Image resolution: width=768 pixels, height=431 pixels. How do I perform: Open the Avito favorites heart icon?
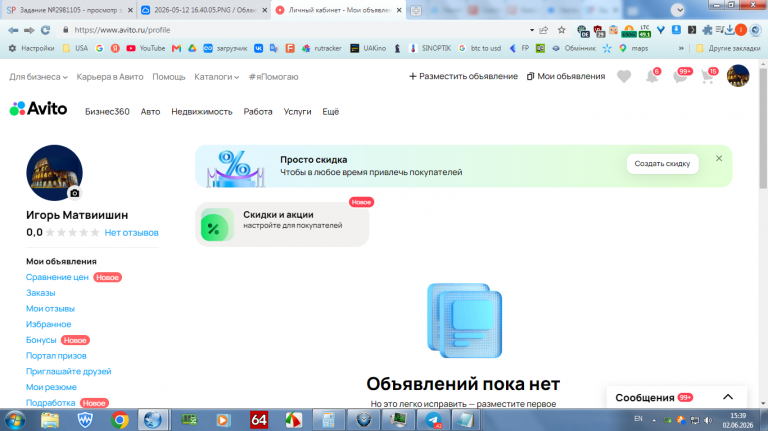[624, 76]
